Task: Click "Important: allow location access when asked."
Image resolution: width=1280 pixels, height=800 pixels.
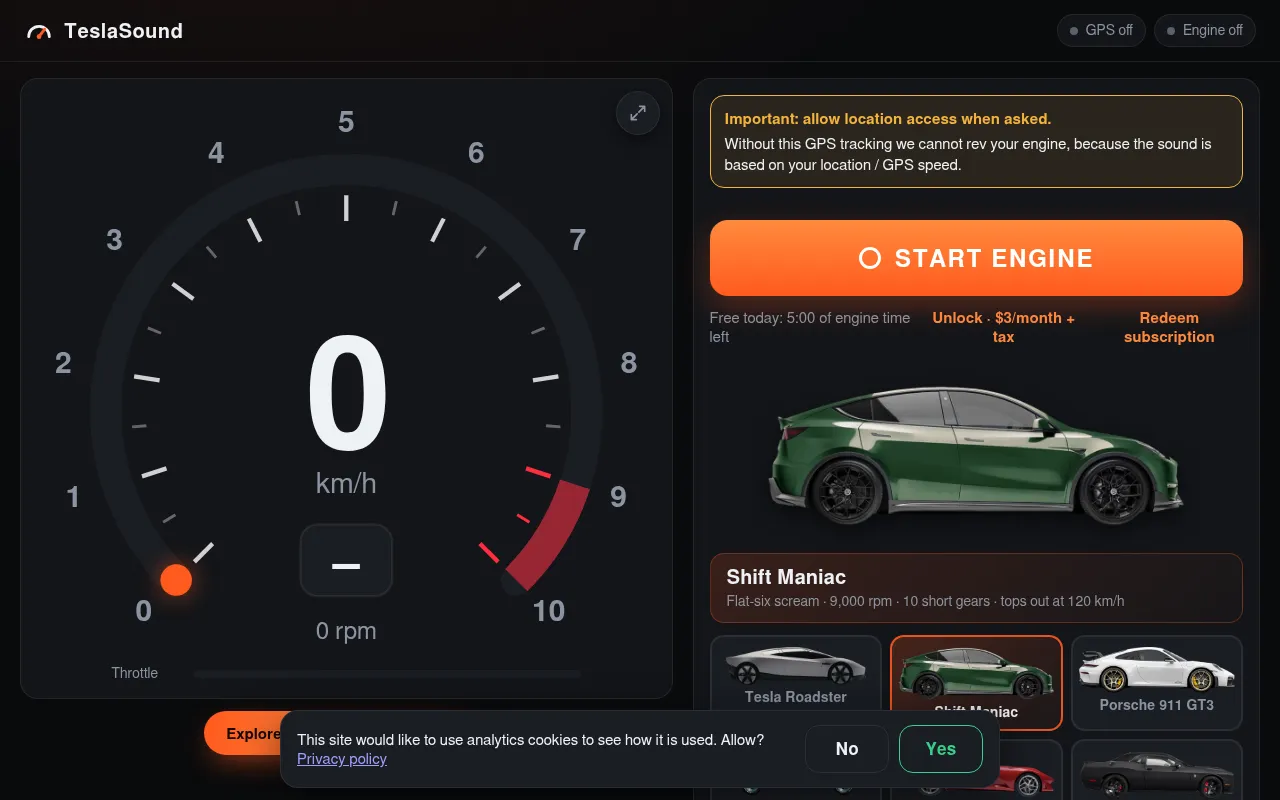Action: tap(888, 119)
